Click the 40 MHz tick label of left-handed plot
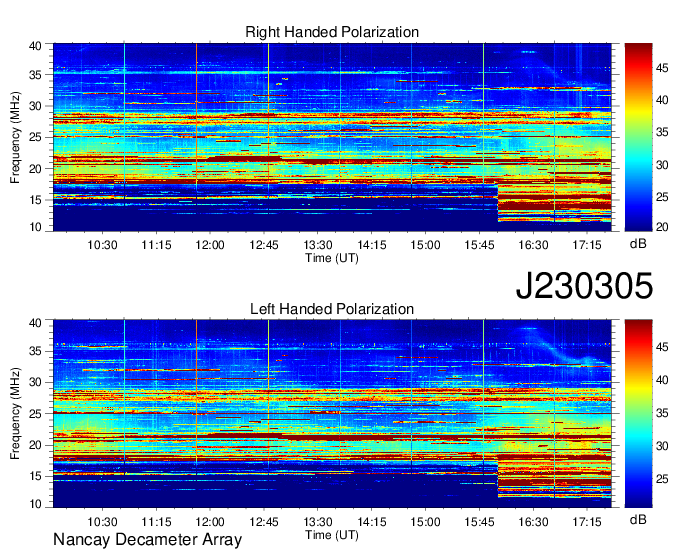Viewport: 680px width, 552px height. click(35, 323)
